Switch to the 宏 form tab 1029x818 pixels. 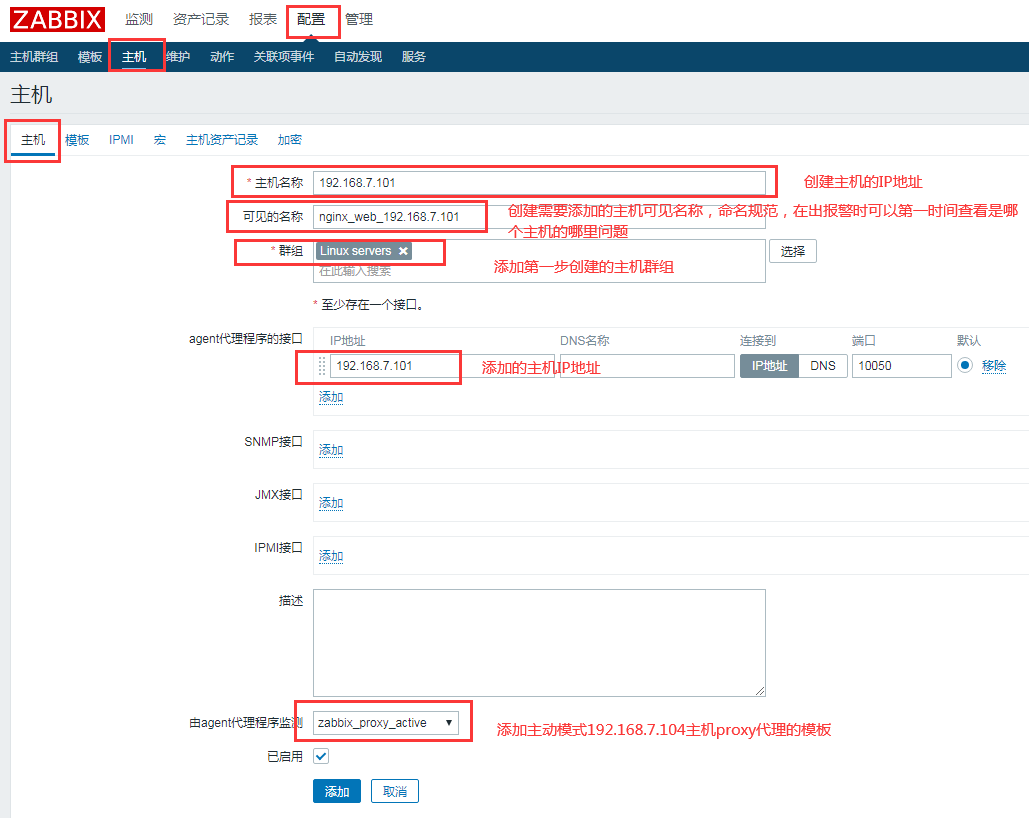159,140
